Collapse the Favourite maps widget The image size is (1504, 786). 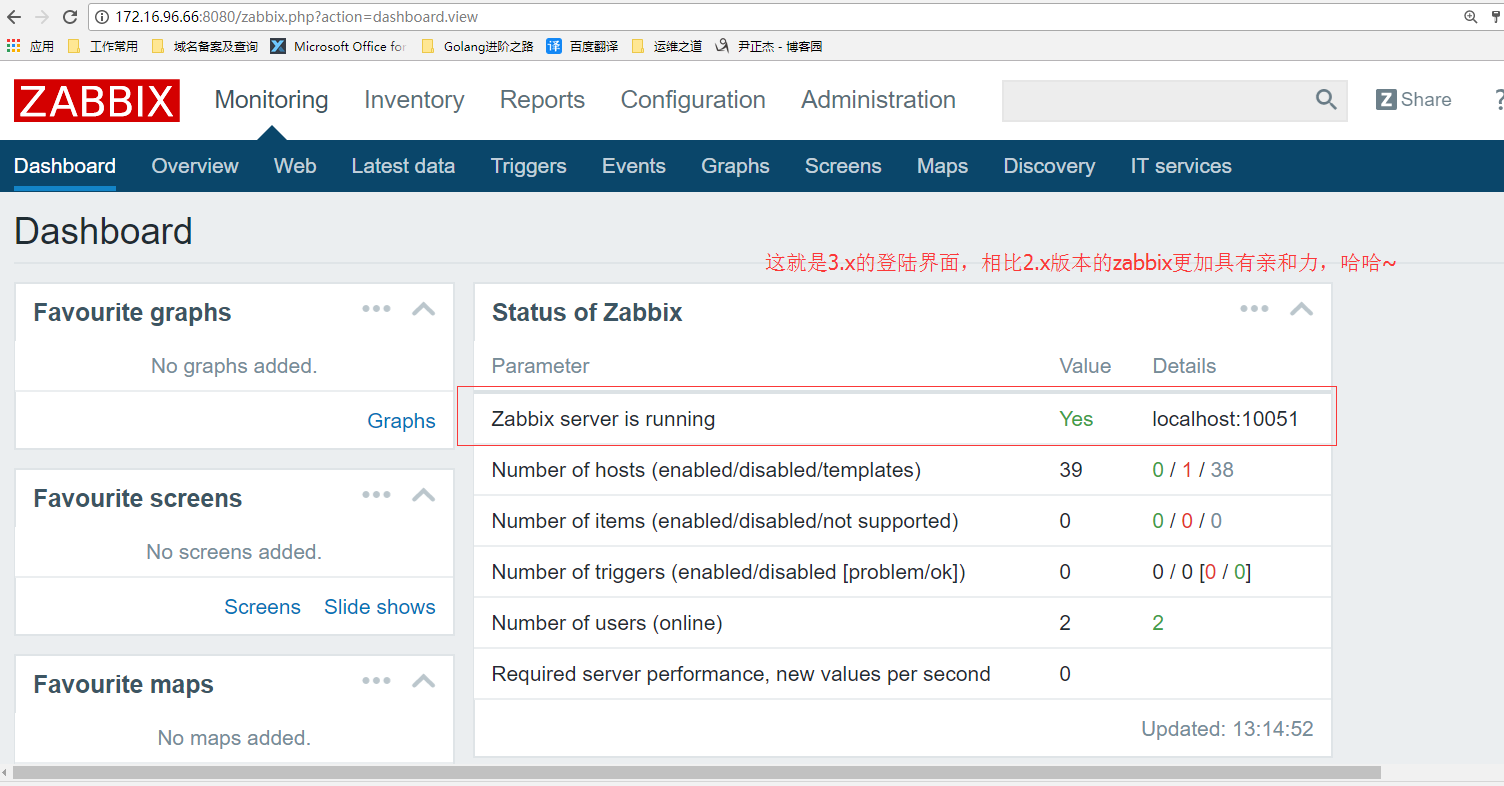424,681
